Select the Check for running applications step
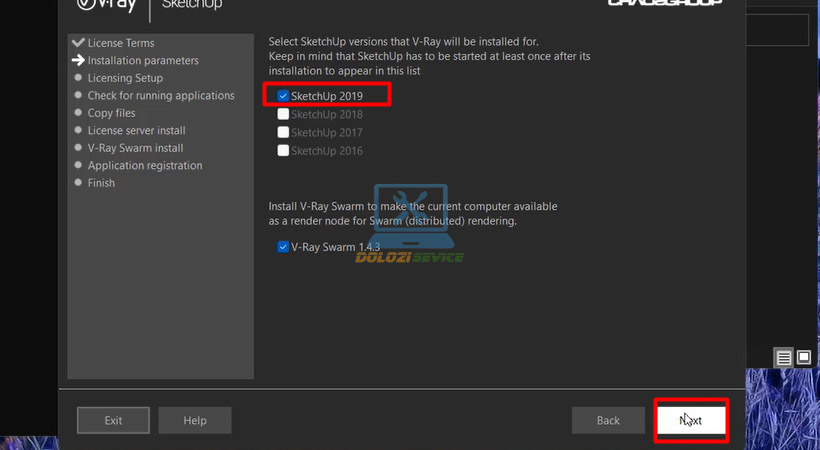Viewport: 820px width, 450px height. click(x=161, y=96)
